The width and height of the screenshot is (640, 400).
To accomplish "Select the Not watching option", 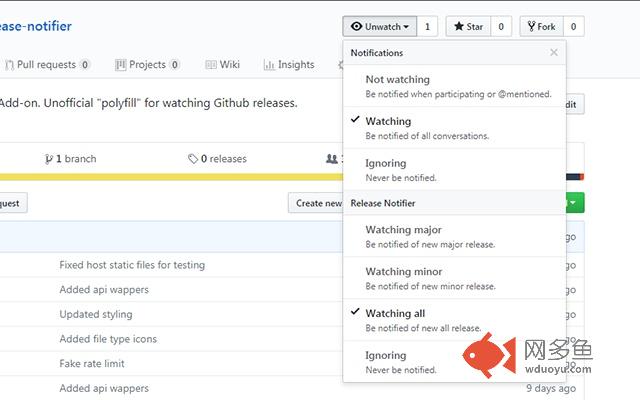I will [x=455, y=86].
